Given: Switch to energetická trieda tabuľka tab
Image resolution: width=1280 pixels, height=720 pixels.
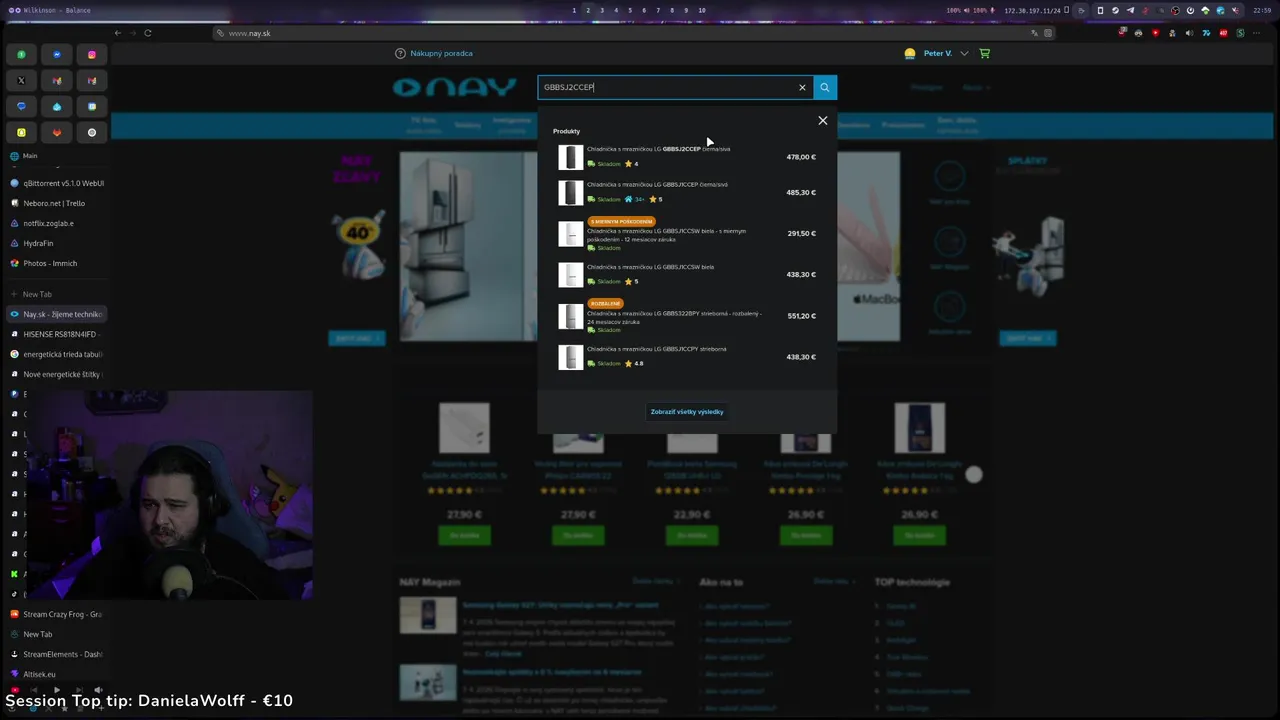Looking at the screenshot, I should [57, 355].
